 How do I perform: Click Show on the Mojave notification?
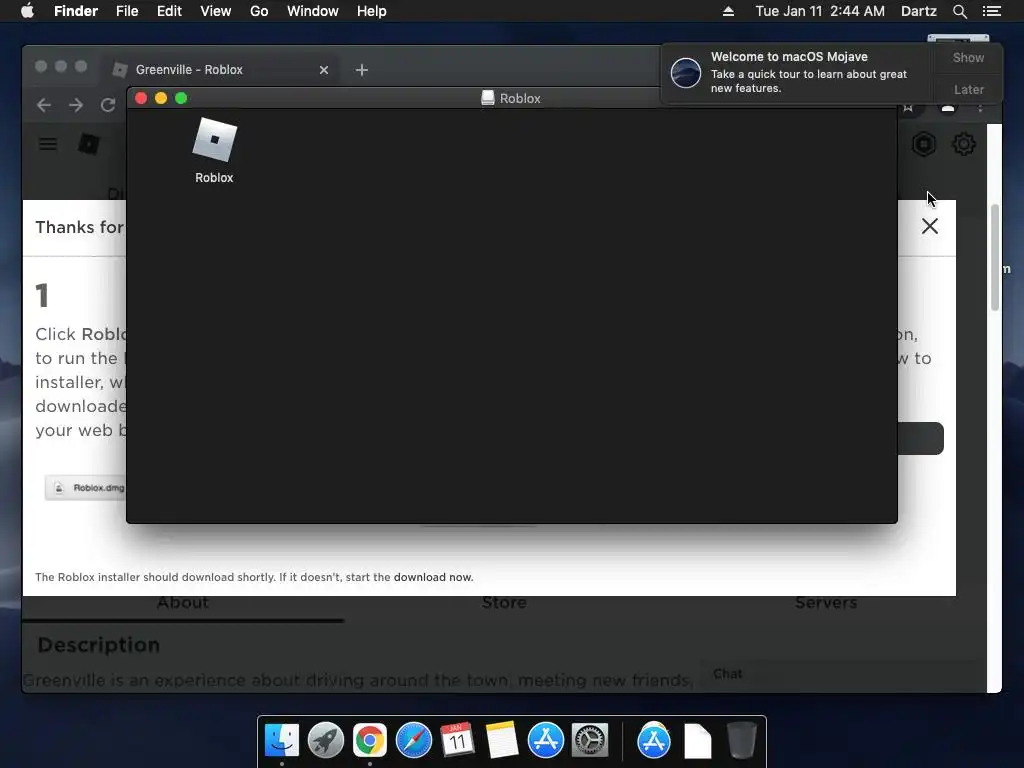968,57
